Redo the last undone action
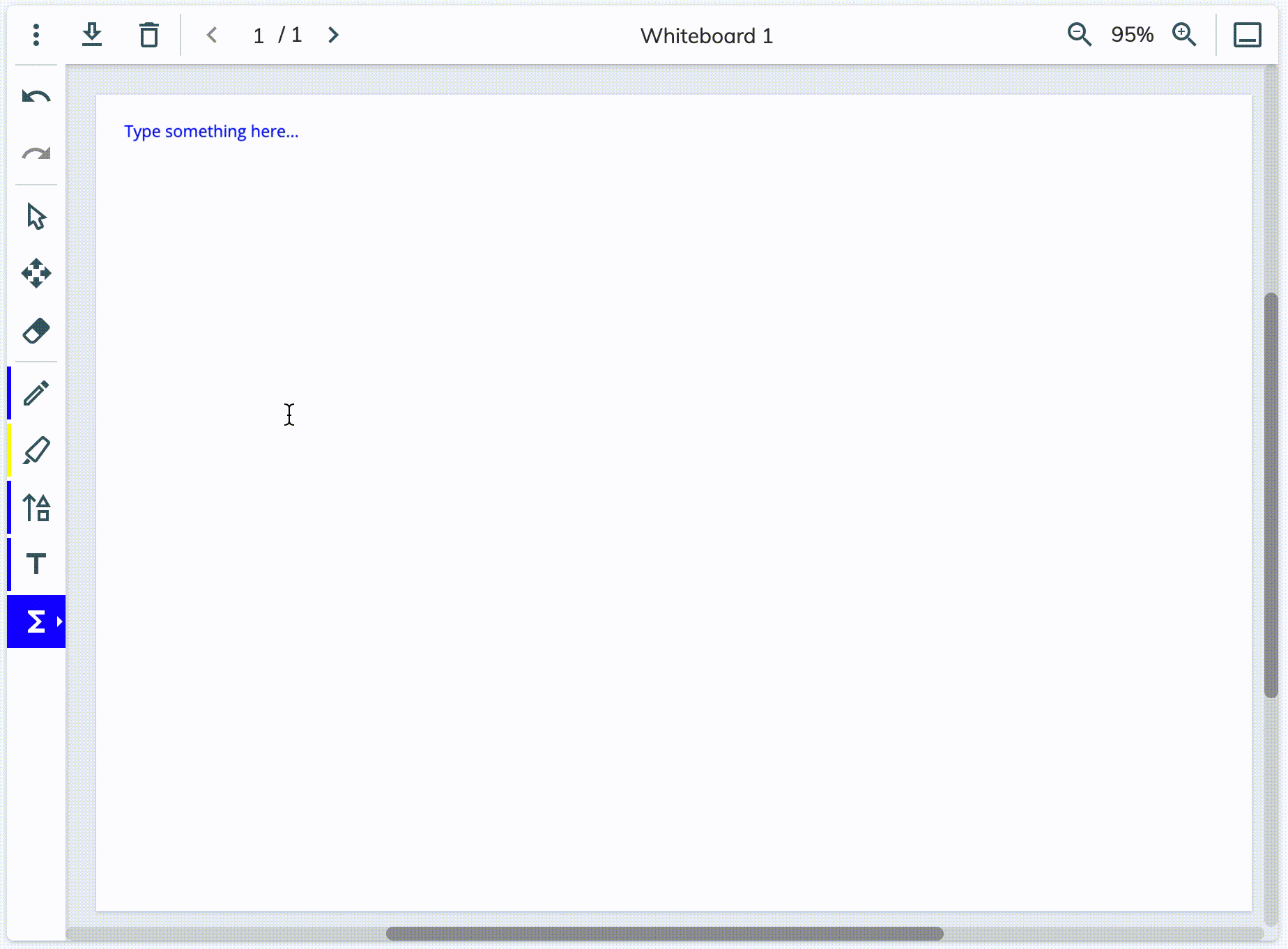The image size is (1288, 949). coord(36,154)
